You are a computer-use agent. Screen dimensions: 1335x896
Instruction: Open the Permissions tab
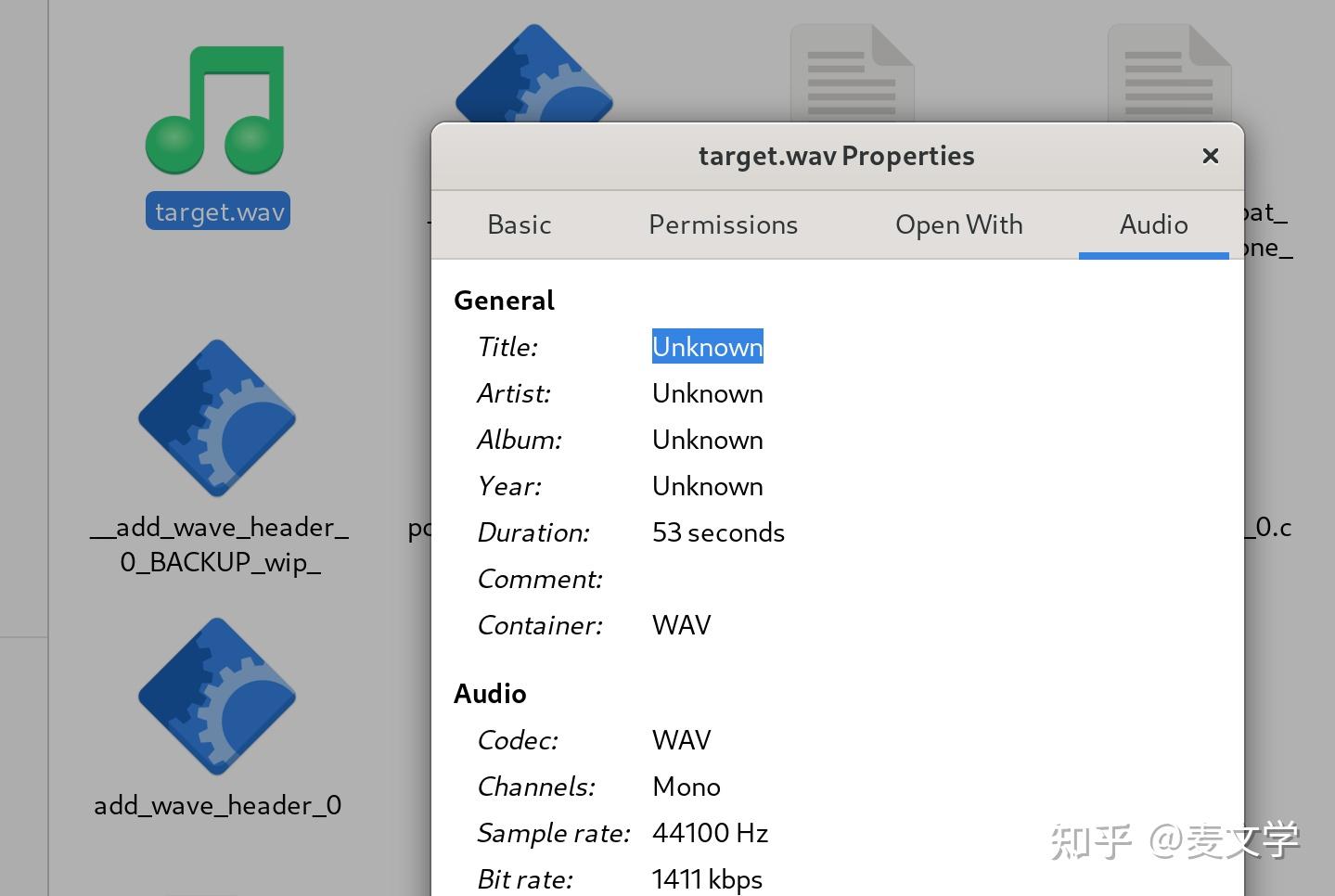point(723,224)
